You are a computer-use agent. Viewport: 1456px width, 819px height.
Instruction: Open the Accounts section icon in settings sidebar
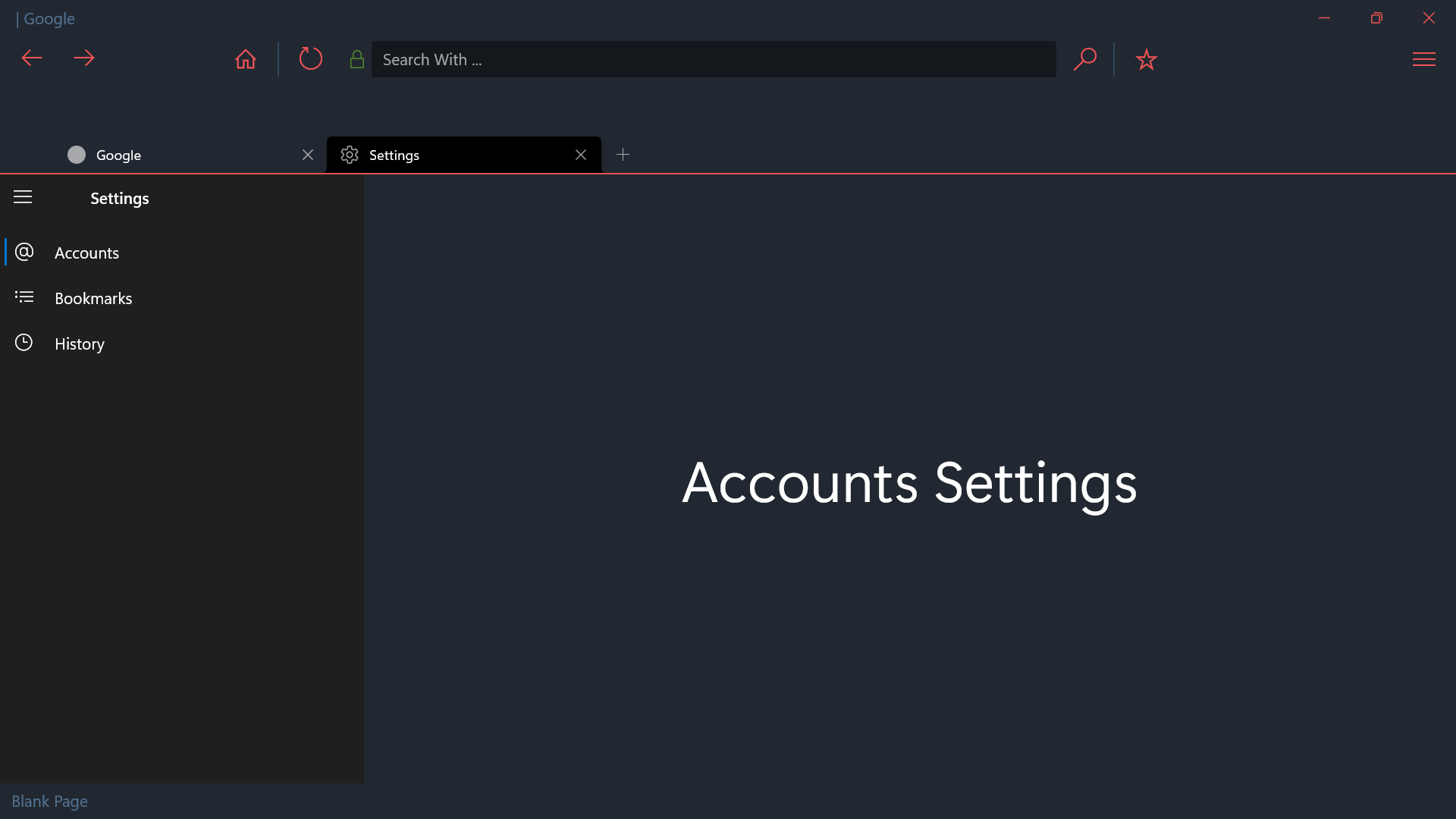point(24,252)
